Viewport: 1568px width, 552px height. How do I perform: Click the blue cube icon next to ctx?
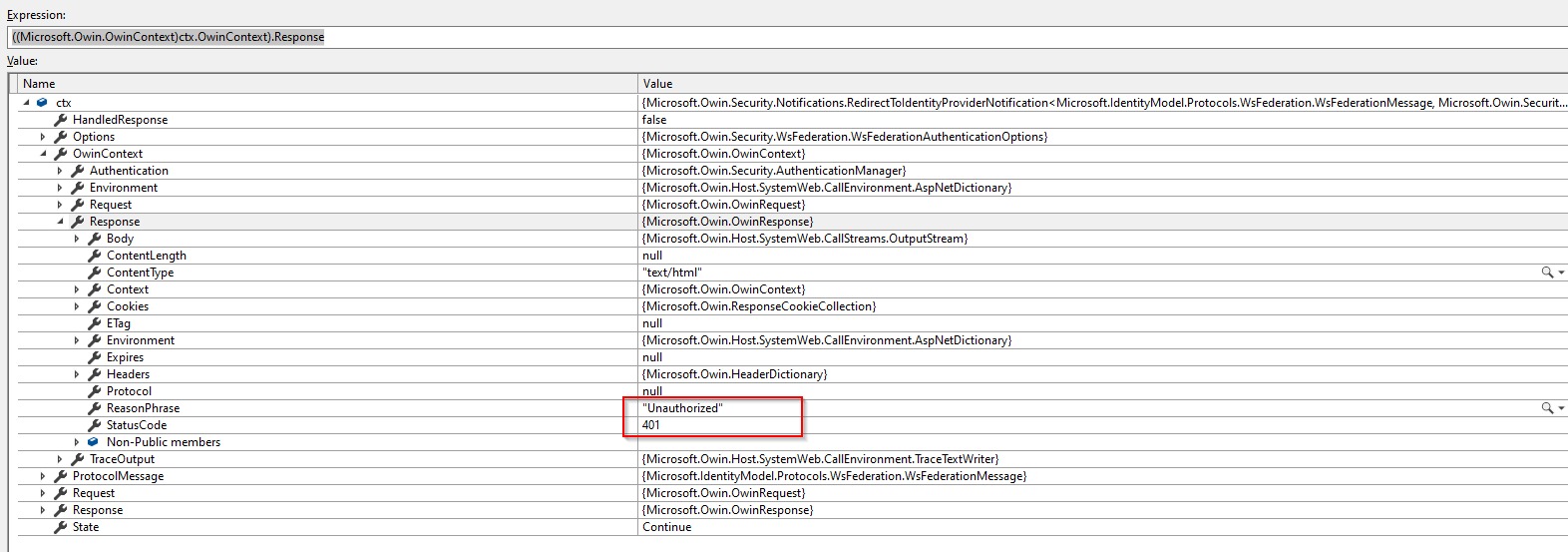point(42,103)
